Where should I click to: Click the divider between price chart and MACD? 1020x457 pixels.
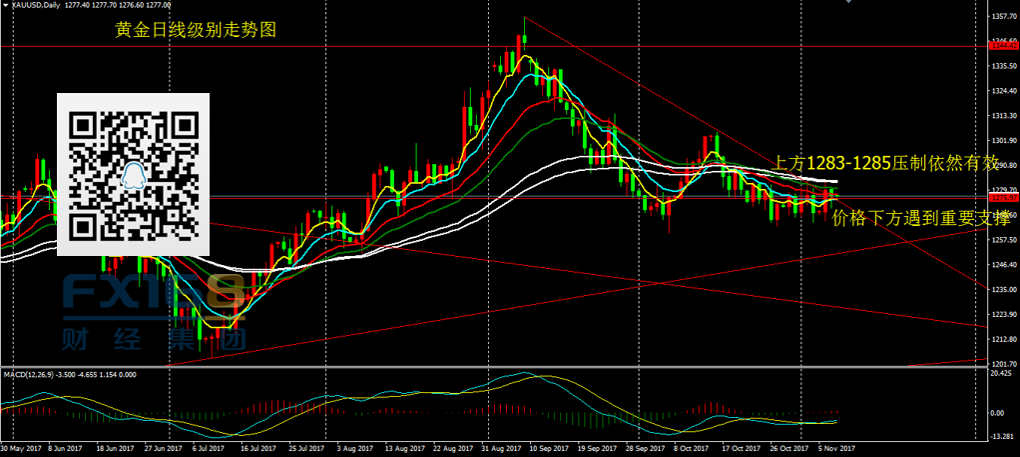490,367
